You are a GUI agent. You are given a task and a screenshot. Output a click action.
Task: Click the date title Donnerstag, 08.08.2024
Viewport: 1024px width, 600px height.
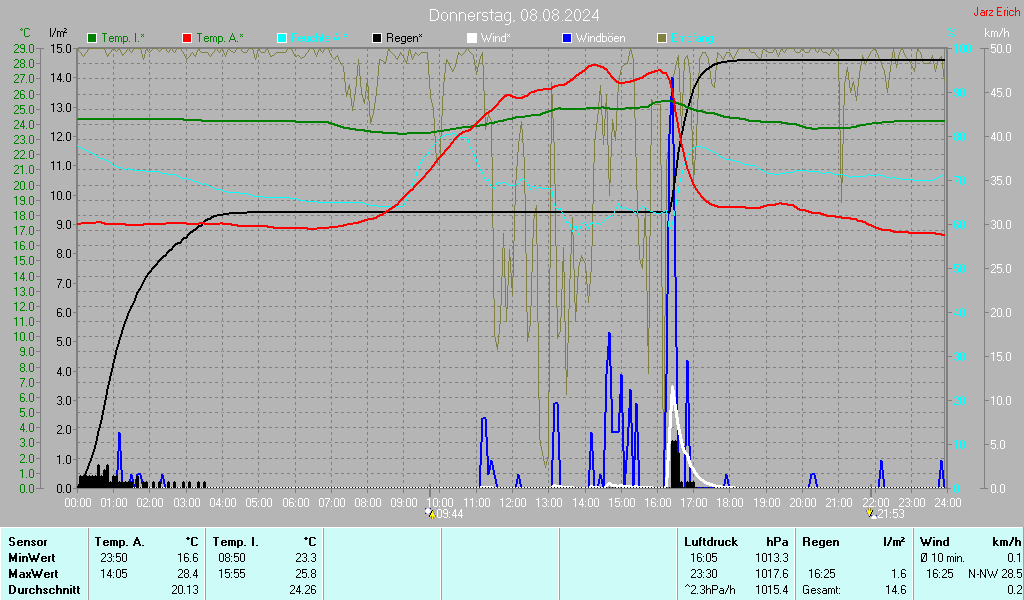pyautogui.click(x=514, y=15)
